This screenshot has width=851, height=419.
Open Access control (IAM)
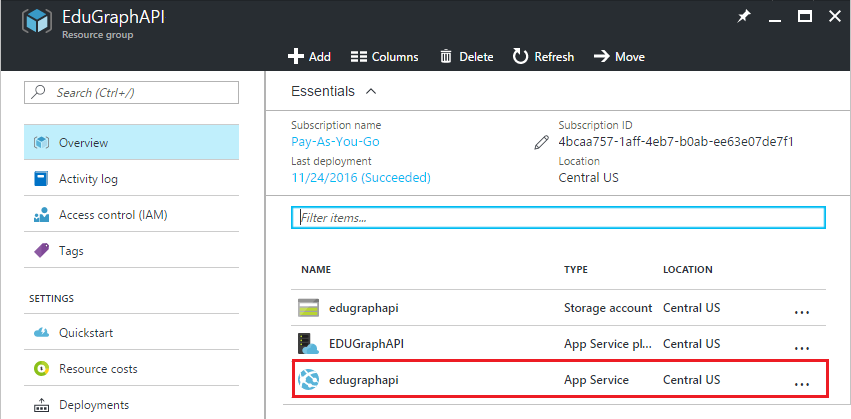pos(131,215)
